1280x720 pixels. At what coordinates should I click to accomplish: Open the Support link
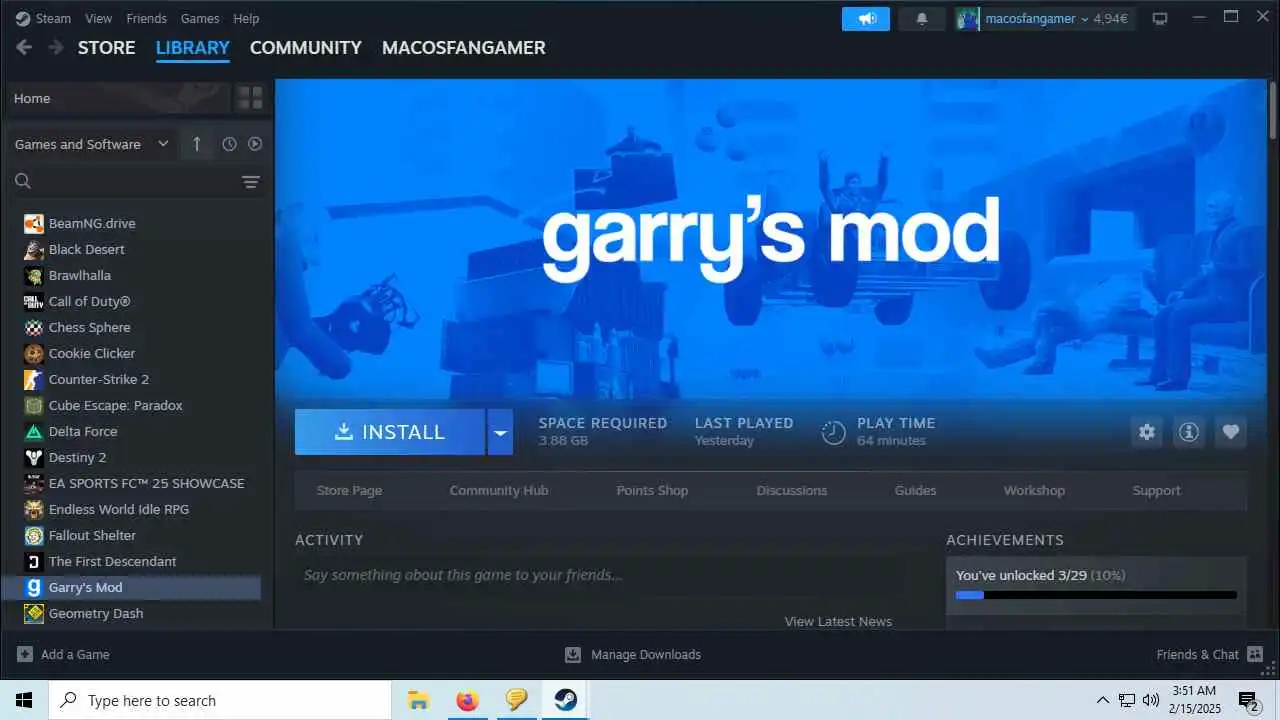point(1157,490)
